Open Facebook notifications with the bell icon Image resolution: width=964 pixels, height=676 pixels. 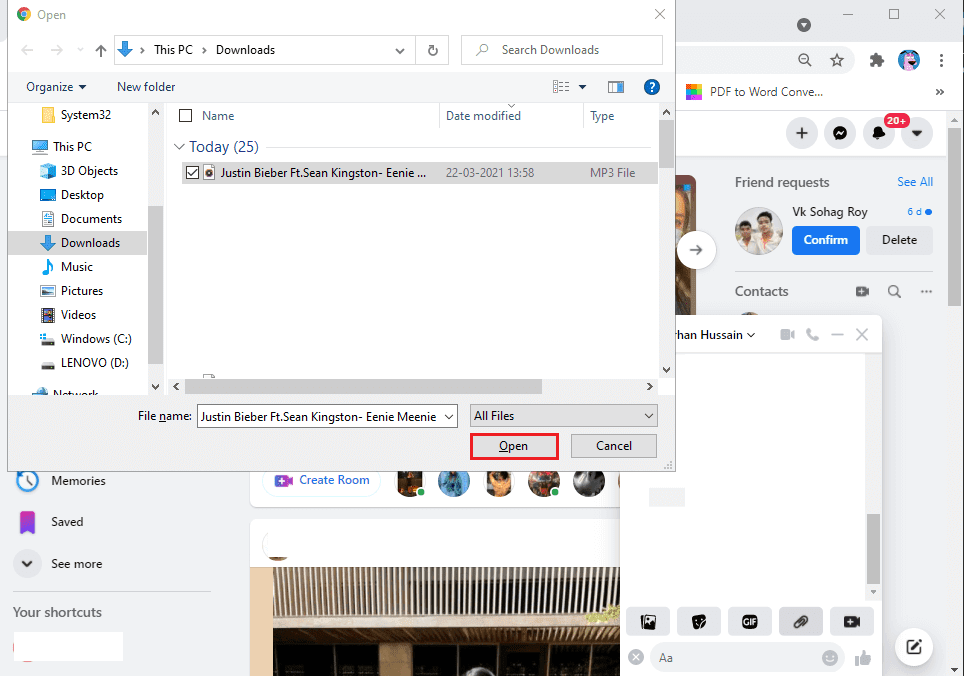(x=878, y=132)
